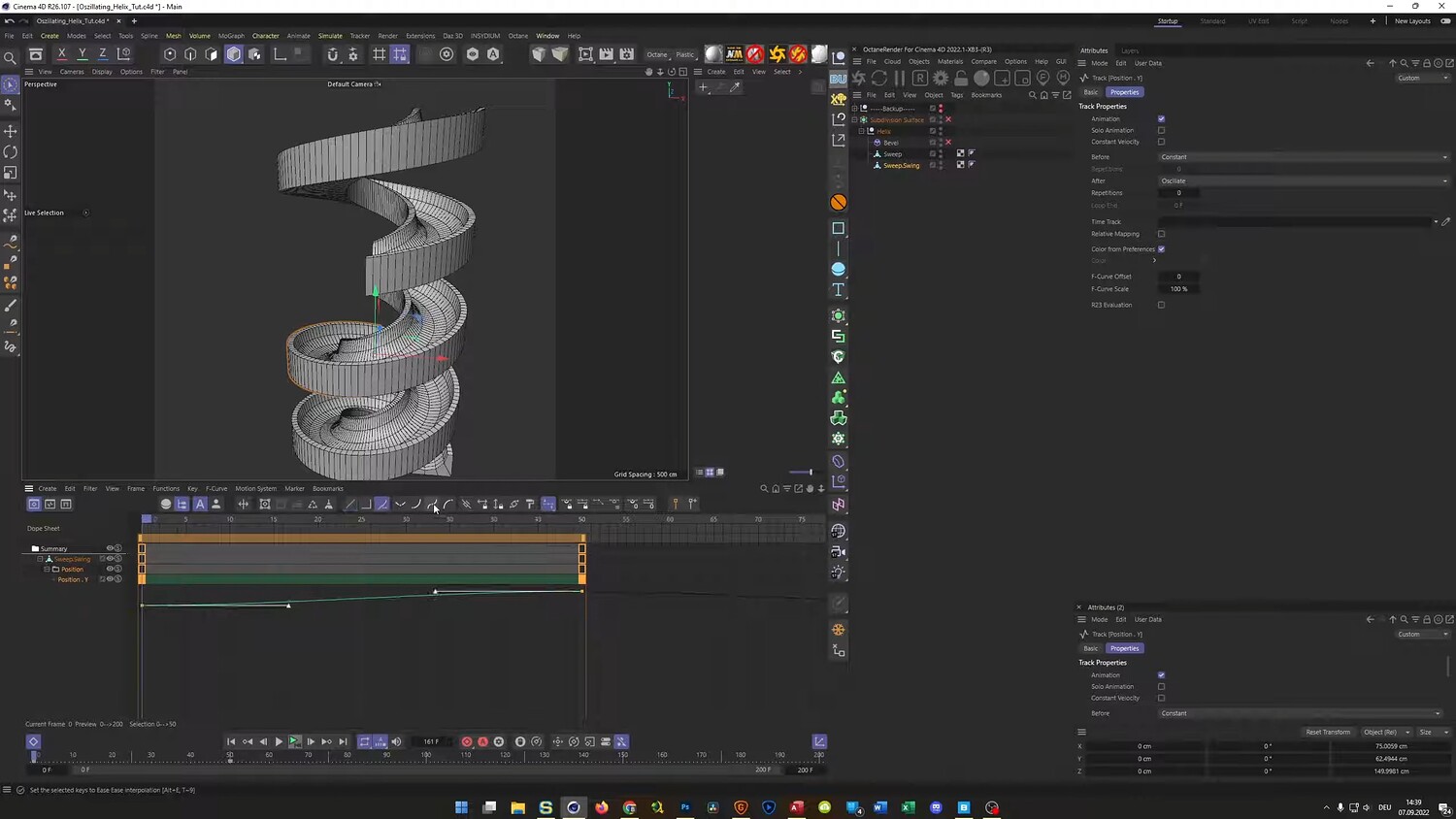Click the Record Active Objects red button
This screenshot has height=819, width=1456.
coord(467,741)
